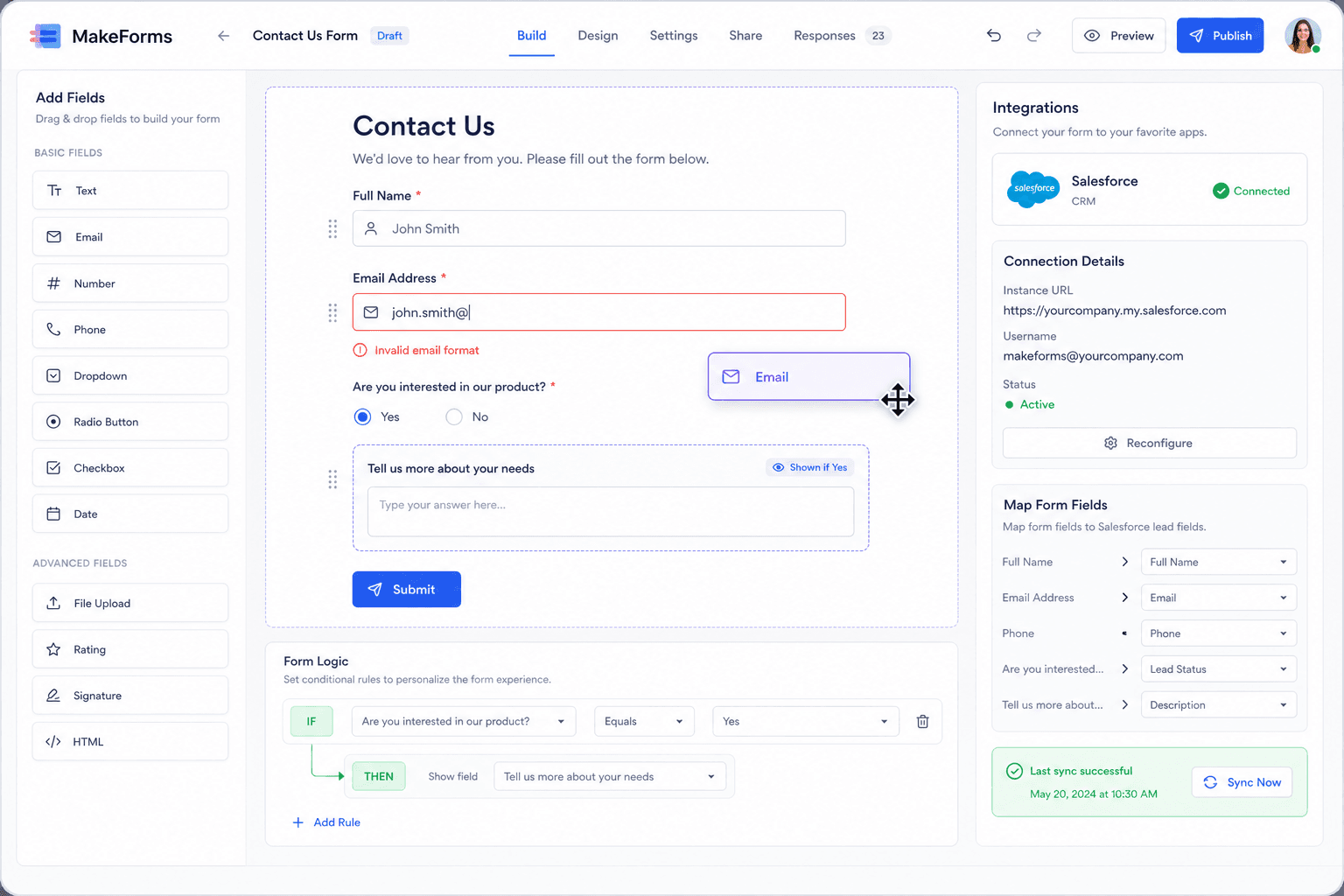This screenshot has width=1344, height=896.
Task: Switch to the Design tab
Action: click(x=598, y=36)
